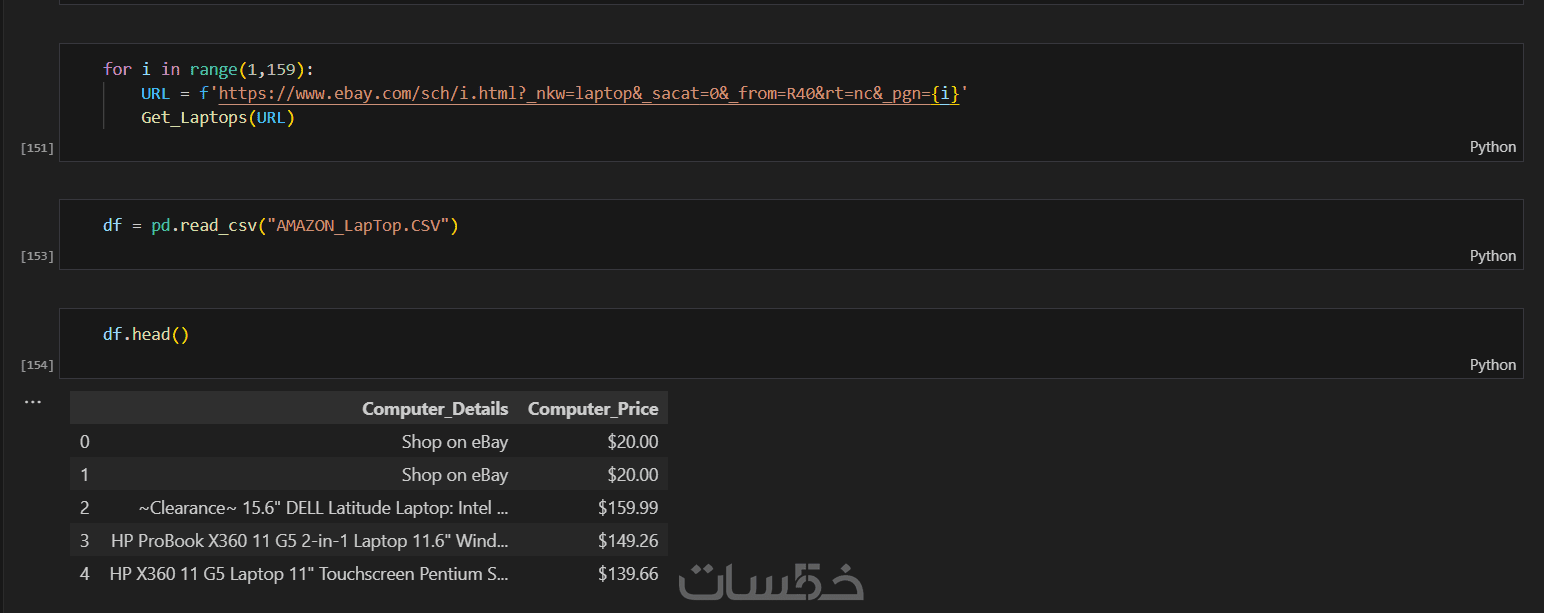Click the $159.99 price cell
This screenshot has width=1544, height=613.
tap(627, 508)
